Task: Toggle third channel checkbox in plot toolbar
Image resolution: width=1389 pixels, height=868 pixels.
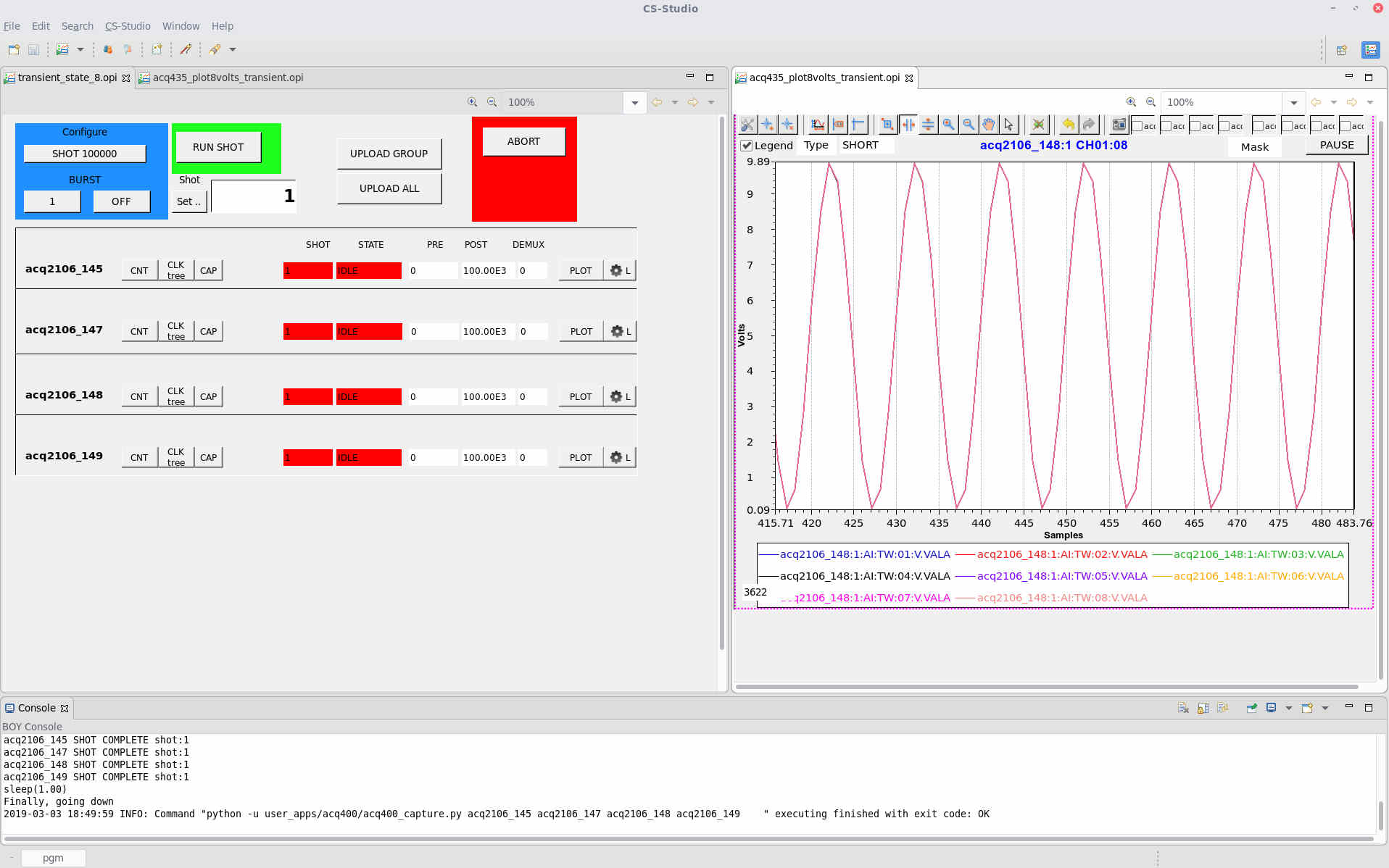Action: 1195,126
